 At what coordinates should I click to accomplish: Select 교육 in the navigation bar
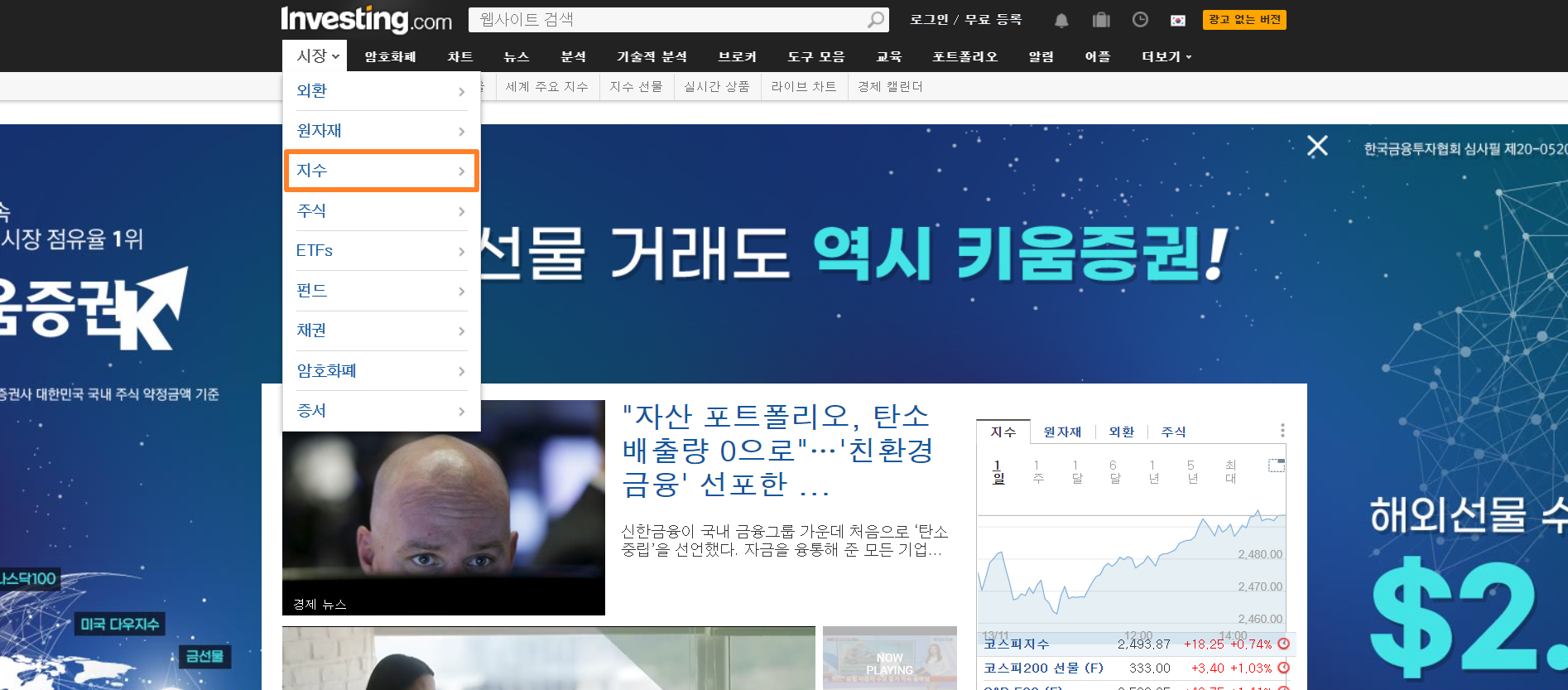(x=889, y=56)
